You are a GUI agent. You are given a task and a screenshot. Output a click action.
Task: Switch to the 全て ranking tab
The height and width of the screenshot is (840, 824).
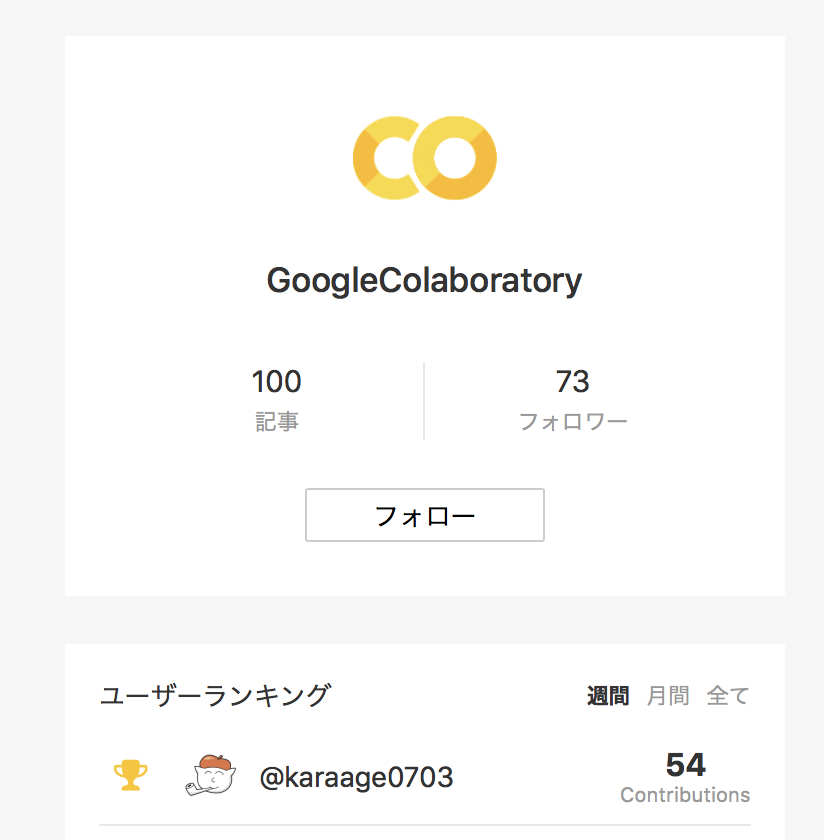(729, 695)
